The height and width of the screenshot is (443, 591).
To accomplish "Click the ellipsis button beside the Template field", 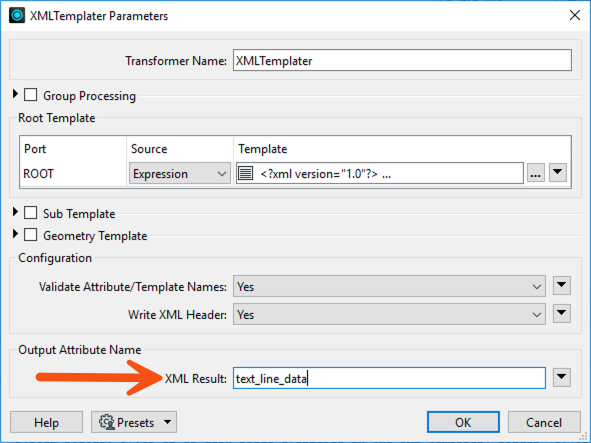I will pyautogui.click(x=536, y=173).
